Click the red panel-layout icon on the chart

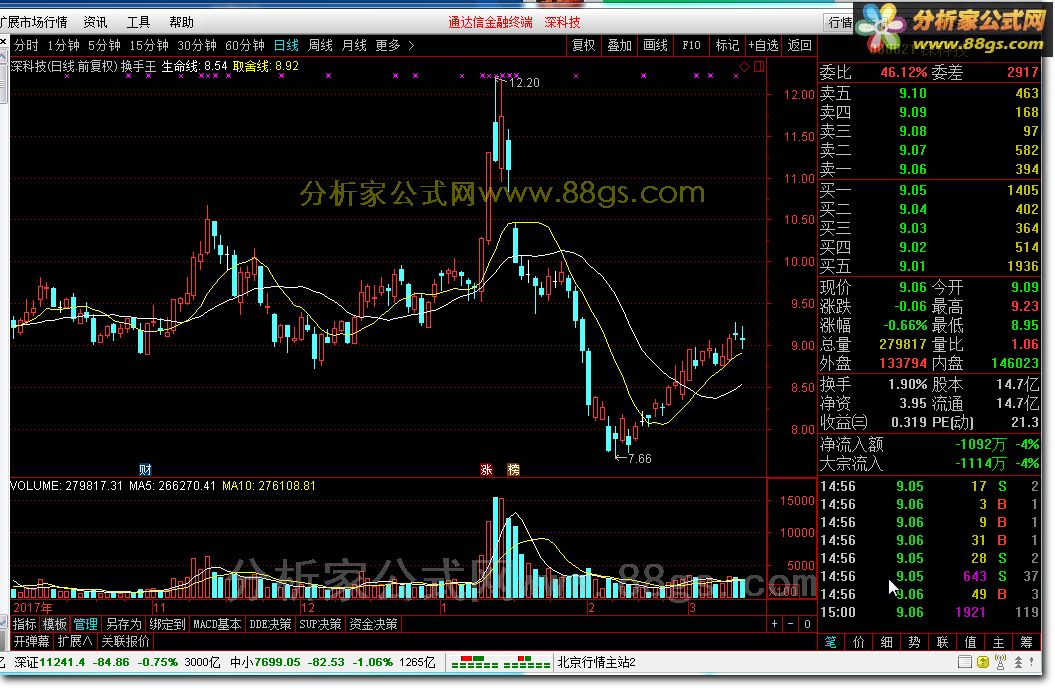pyautogui.click(x=759, y=67)
